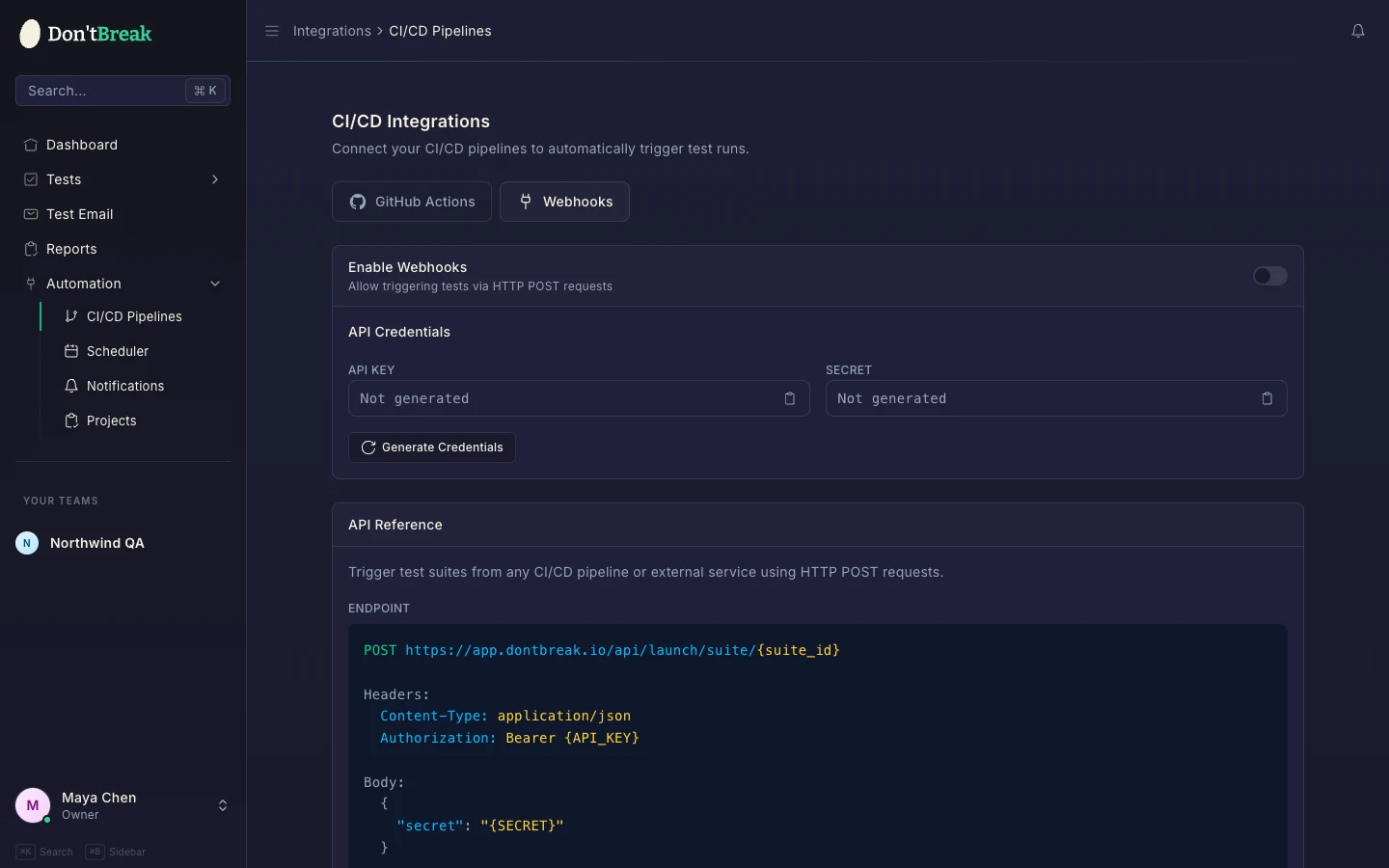Click the Automation plug icon
Viewport: 1389px width, 868px height.
click(31, 284)
